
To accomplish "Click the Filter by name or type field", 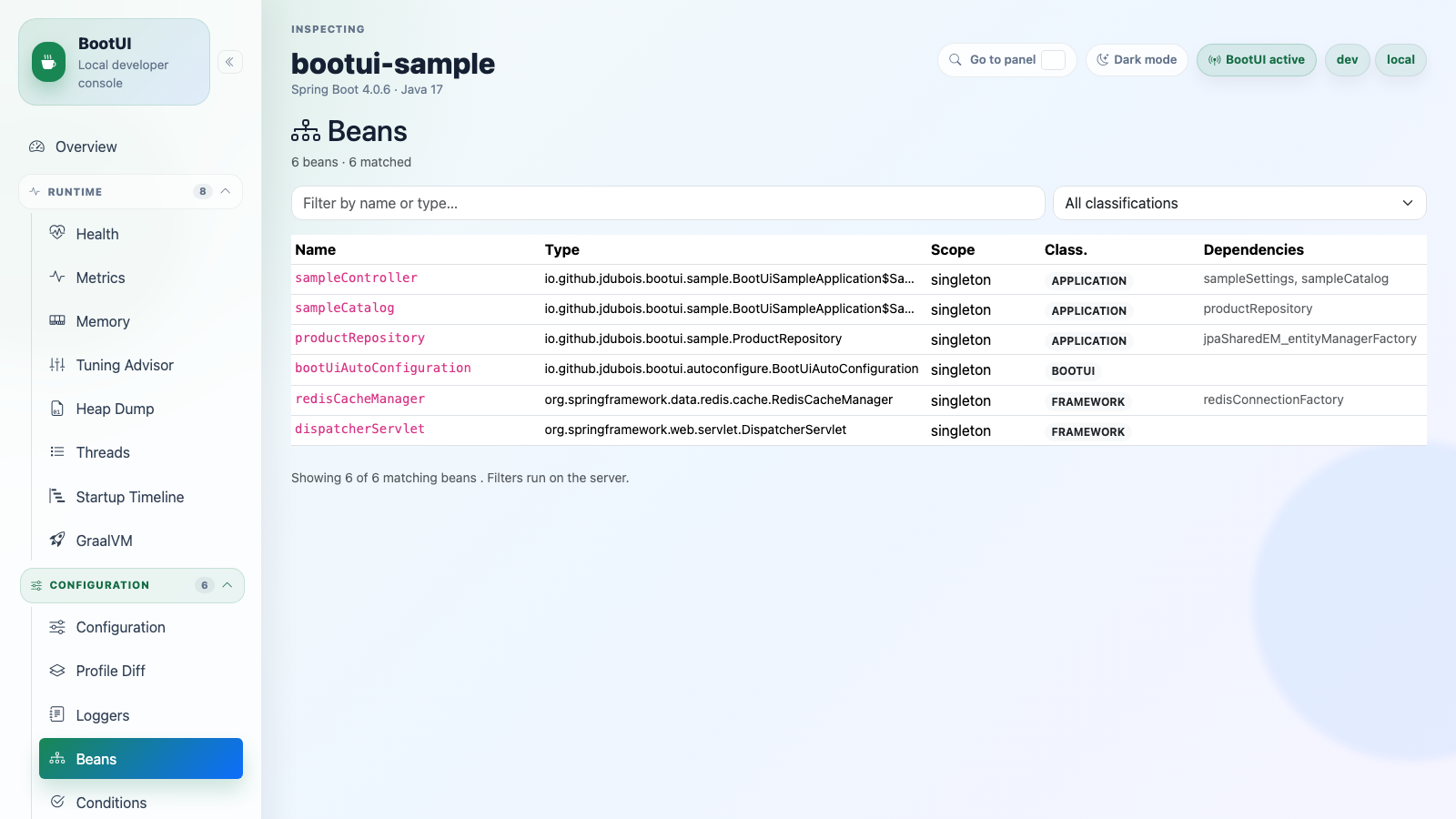I will point(668,203).
